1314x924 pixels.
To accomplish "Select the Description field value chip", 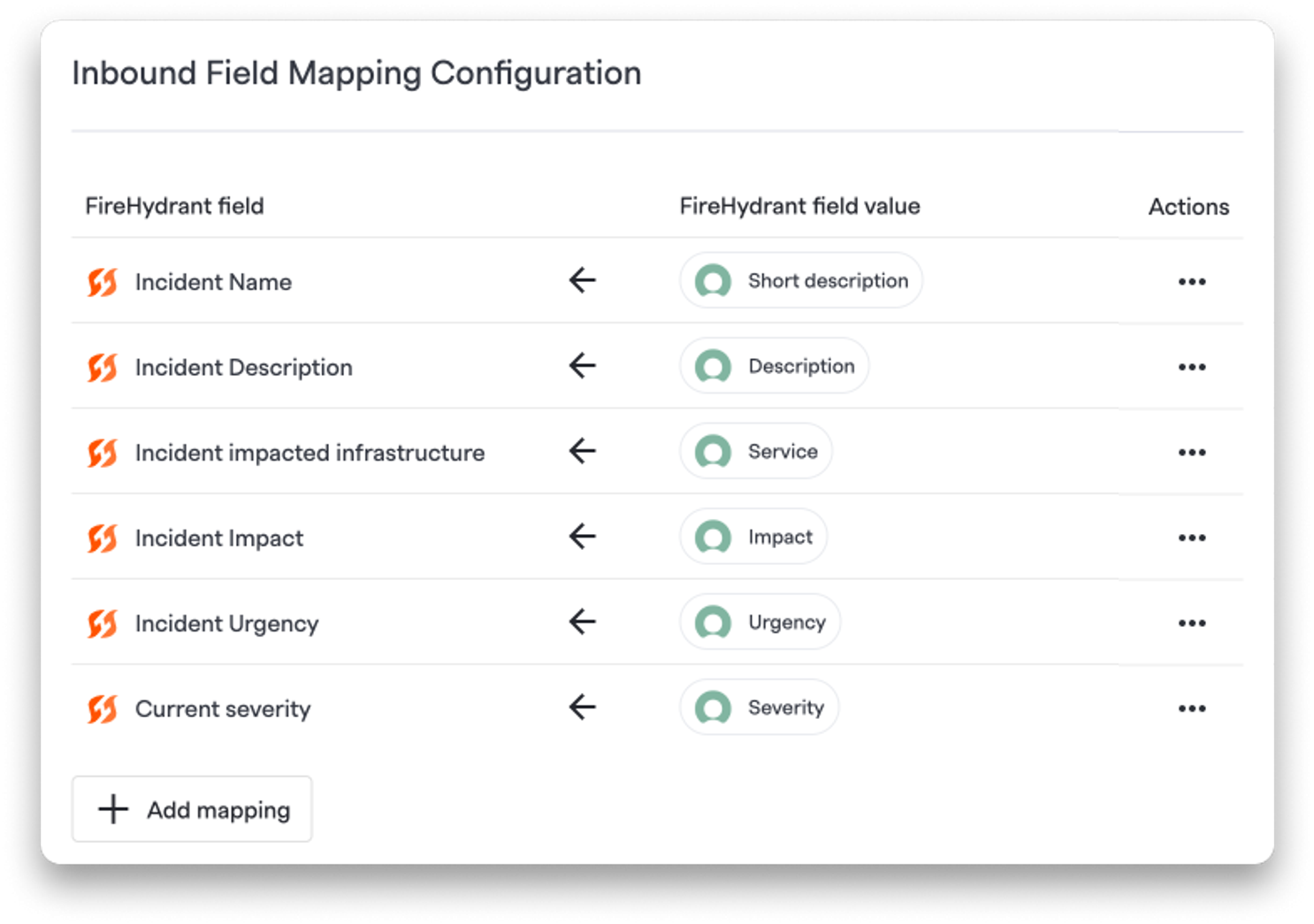I will tap(775, 365).
